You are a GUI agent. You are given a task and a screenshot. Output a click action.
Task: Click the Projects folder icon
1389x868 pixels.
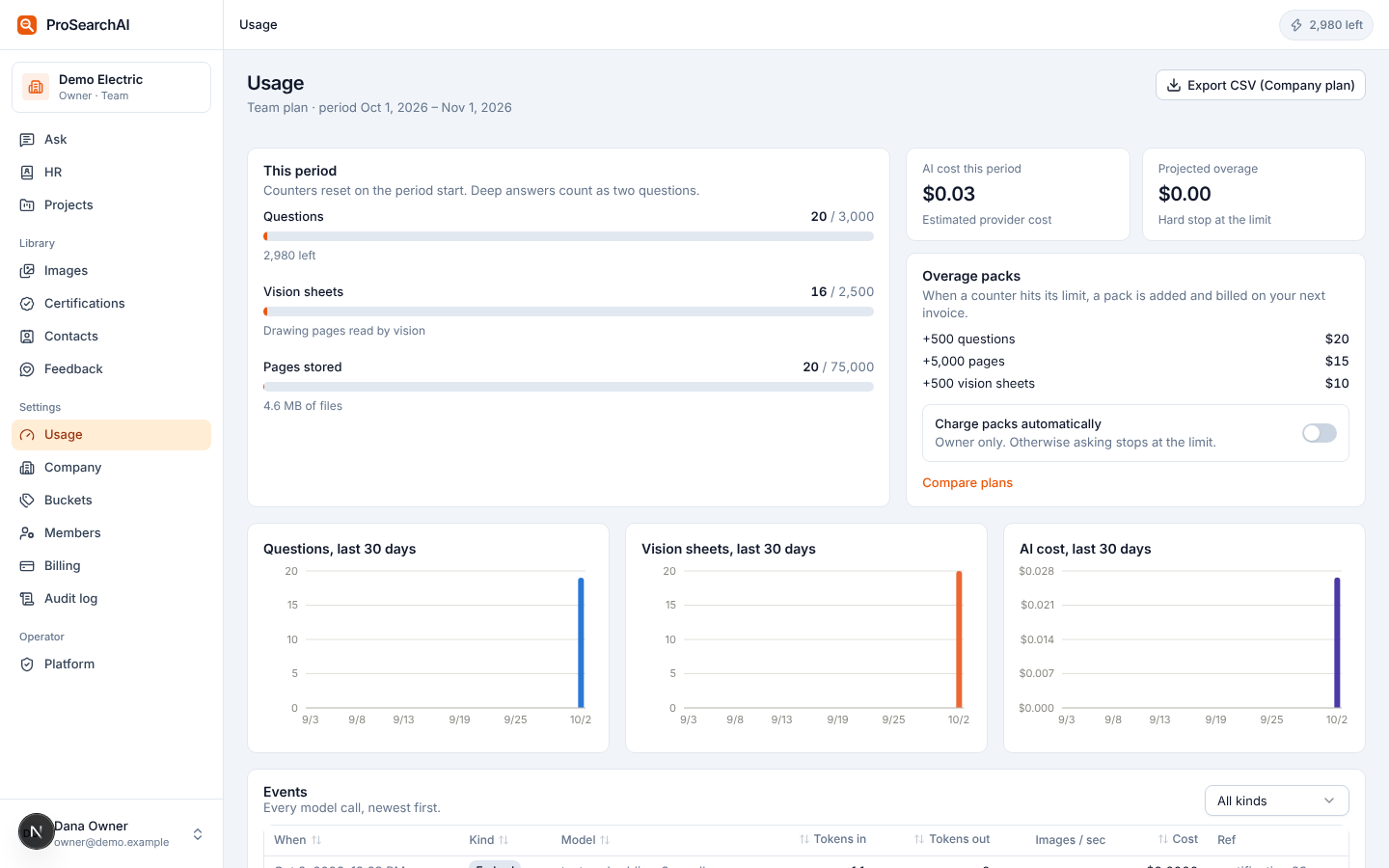tap(27, 205)
